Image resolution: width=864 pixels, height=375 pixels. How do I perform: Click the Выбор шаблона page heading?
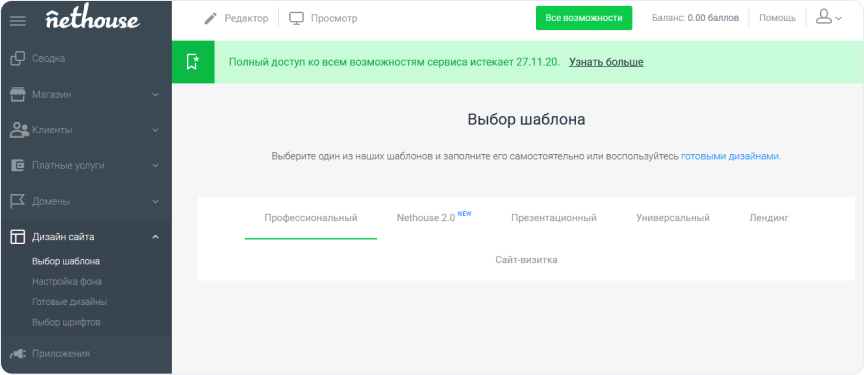526,120
